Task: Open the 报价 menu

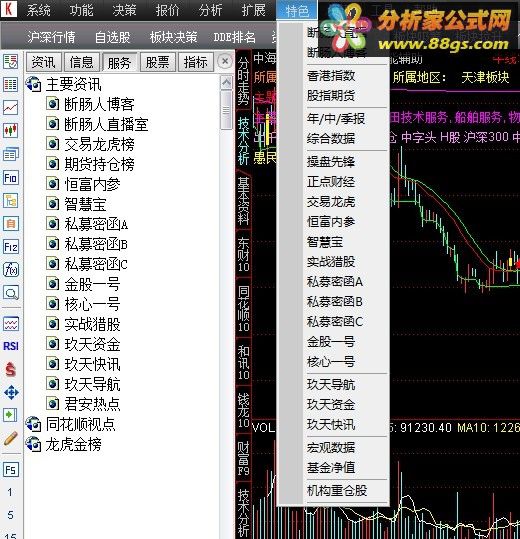Action: pyautogui.click(x=167, y=10)
